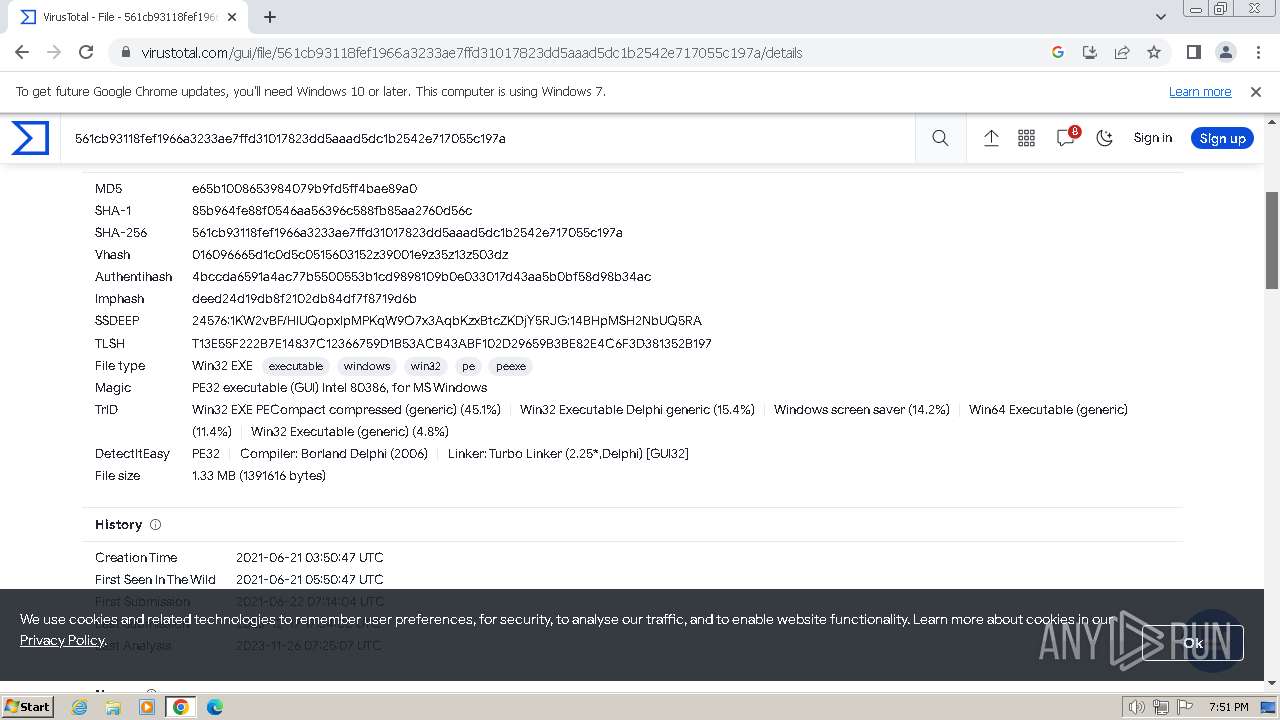Open Microsoft Edge from taskbar
Image resolution: width=1280 pixels, height=720 pixels.
point(215,707)
